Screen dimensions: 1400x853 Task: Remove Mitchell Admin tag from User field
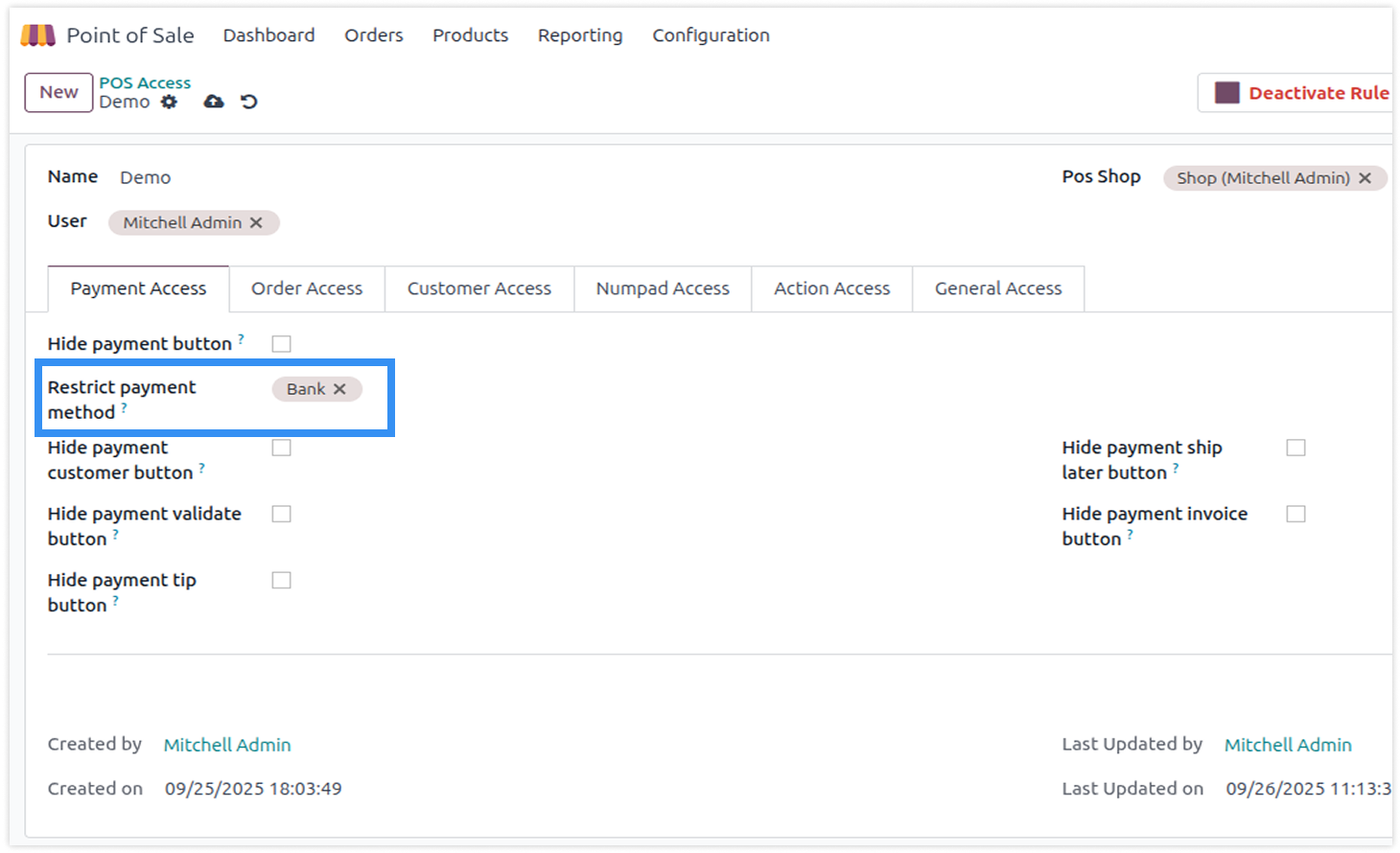click(x=256, y=222)
